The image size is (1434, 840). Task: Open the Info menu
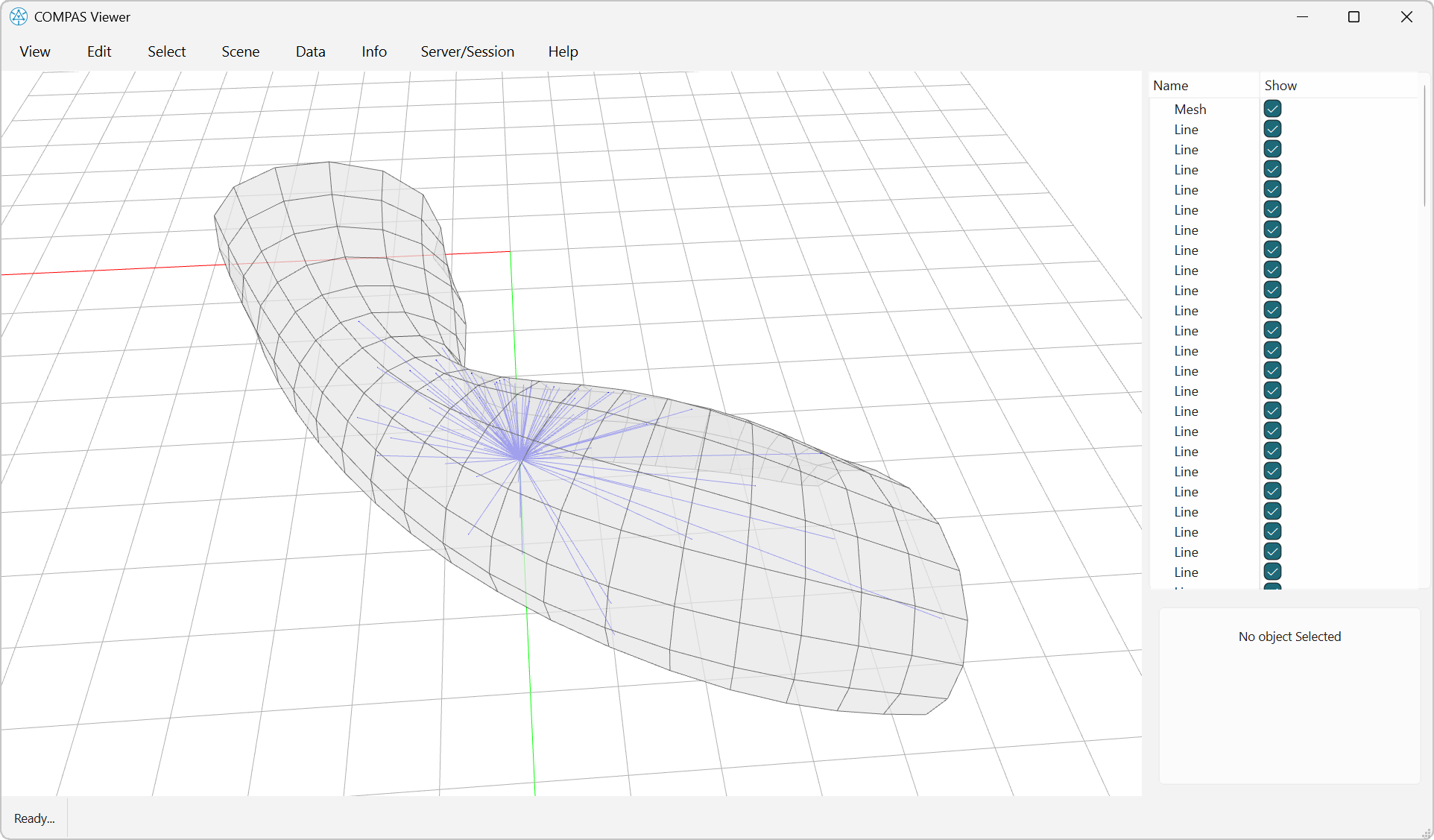(373, 51)
